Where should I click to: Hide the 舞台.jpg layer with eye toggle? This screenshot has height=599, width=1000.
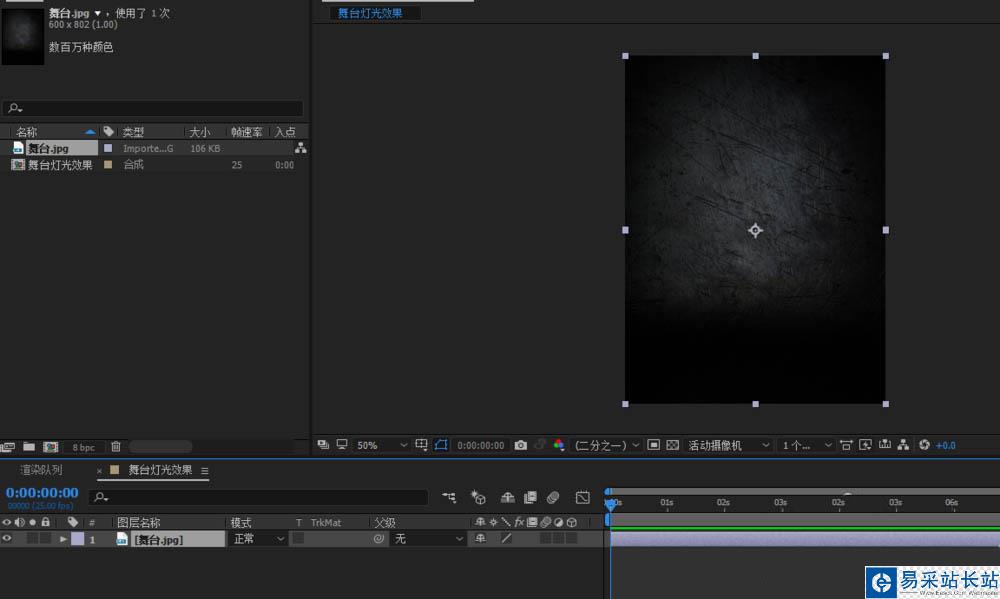pyautogui.click(x=7, y=539)
